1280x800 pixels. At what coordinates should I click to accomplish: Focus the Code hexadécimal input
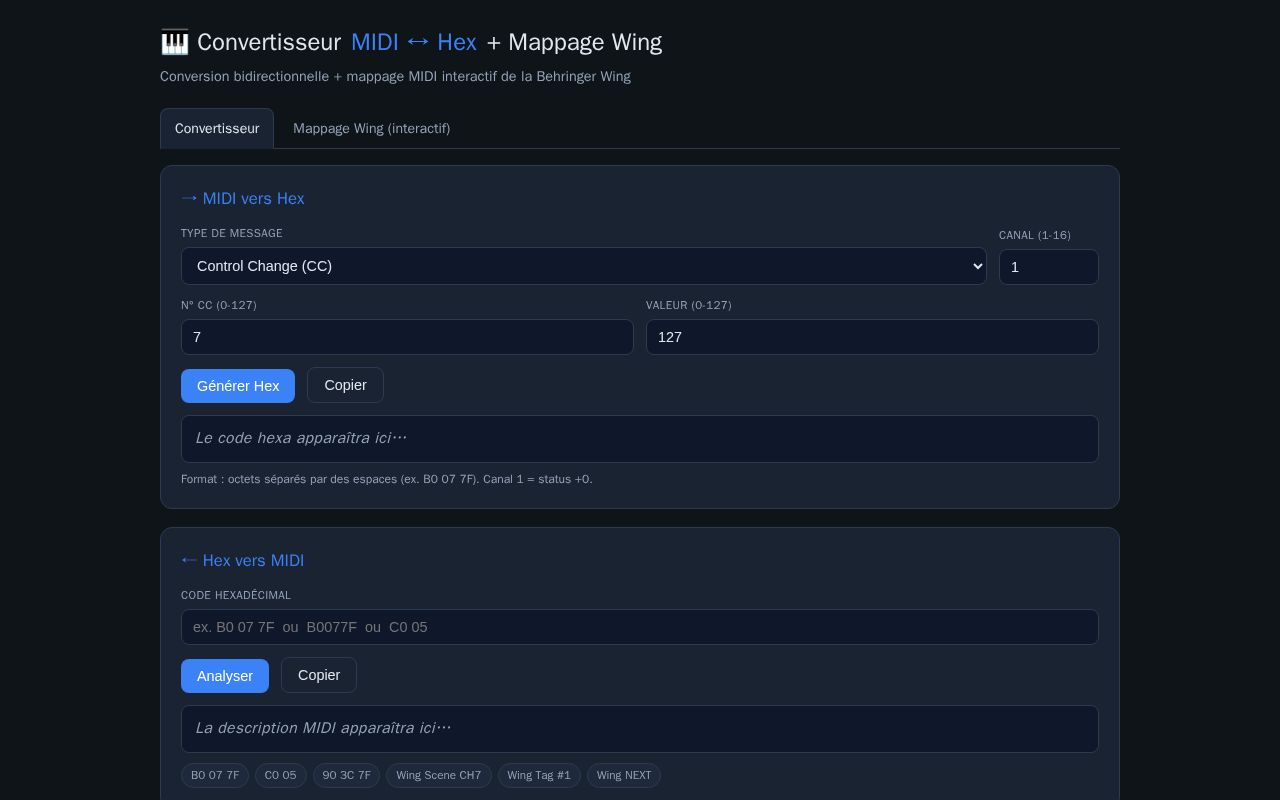coord(640,627)
